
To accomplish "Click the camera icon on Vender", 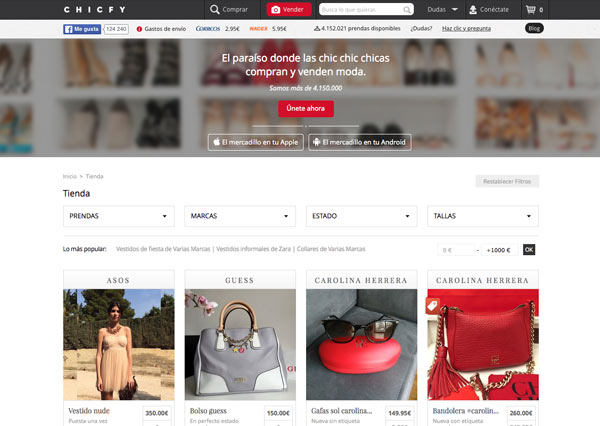I will tap(276, 10).
